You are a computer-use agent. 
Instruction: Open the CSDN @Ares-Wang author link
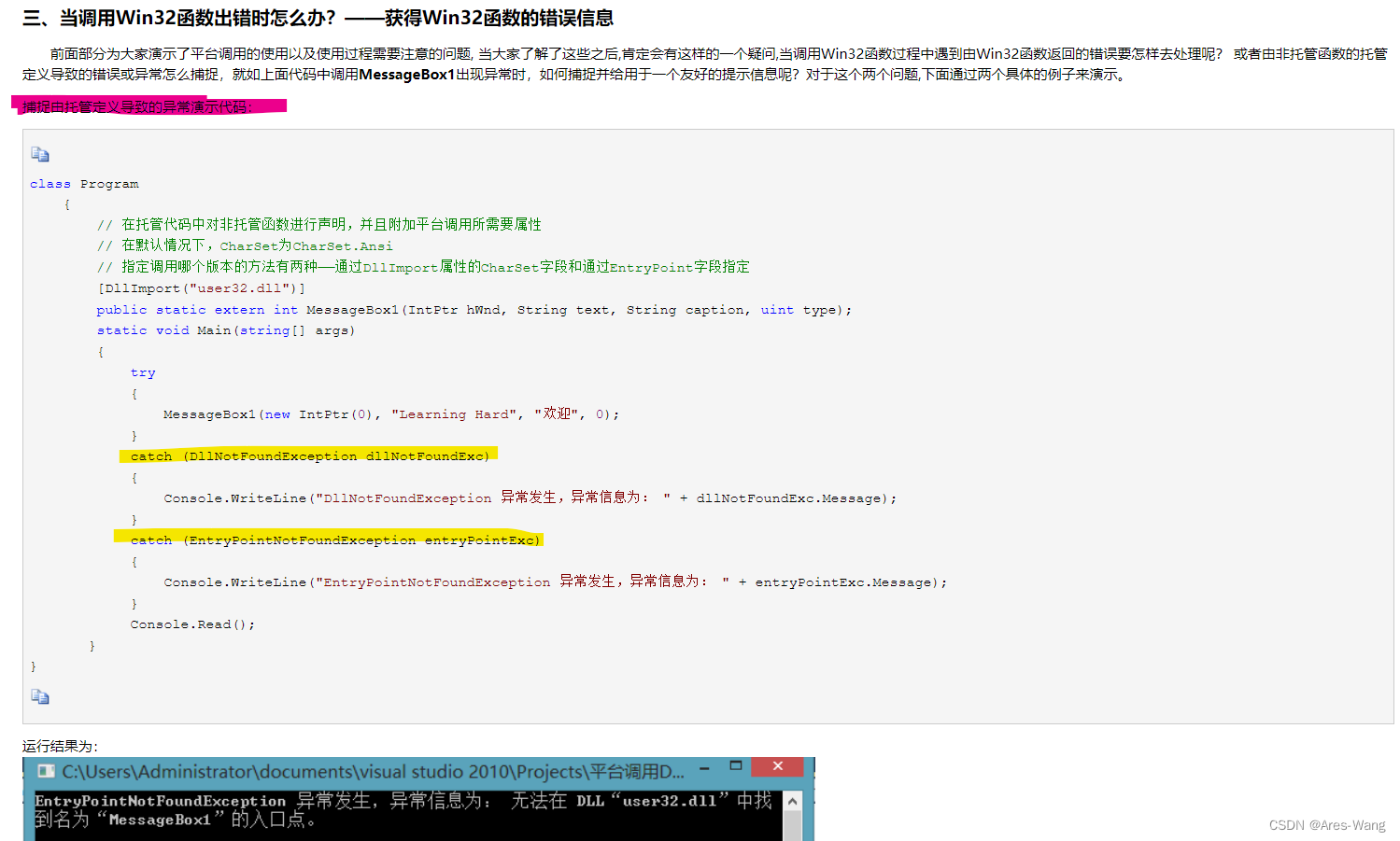1327,824
